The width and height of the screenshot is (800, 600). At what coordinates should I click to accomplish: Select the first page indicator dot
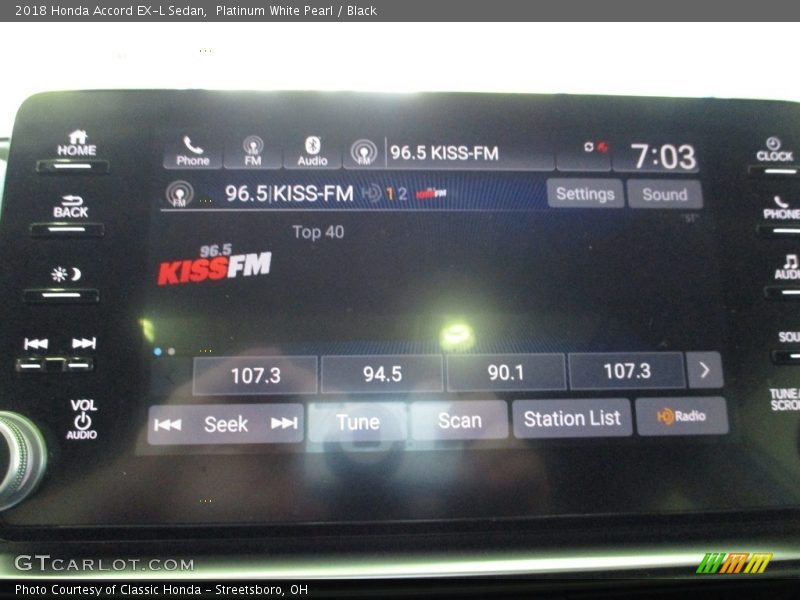[x=158, y=352]
